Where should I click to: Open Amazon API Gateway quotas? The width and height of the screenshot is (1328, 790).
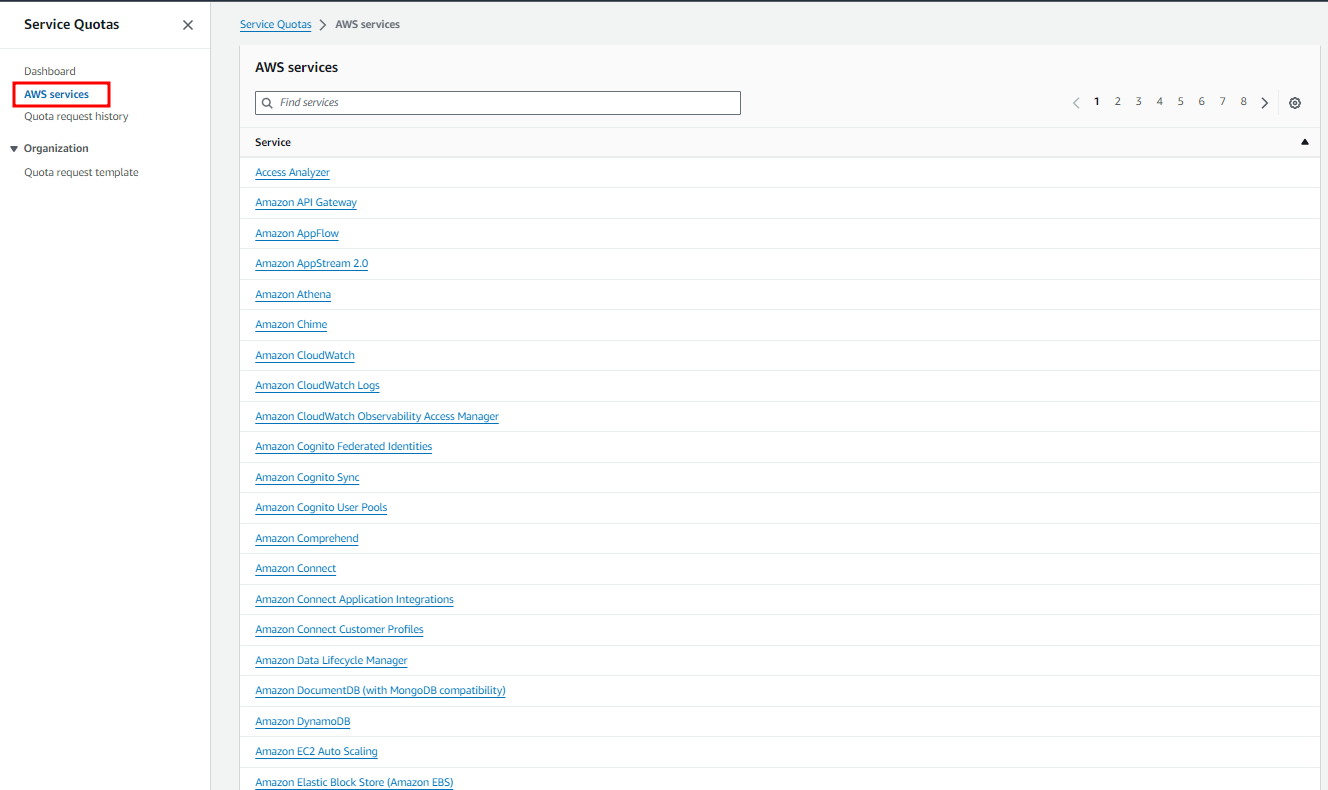306,202
